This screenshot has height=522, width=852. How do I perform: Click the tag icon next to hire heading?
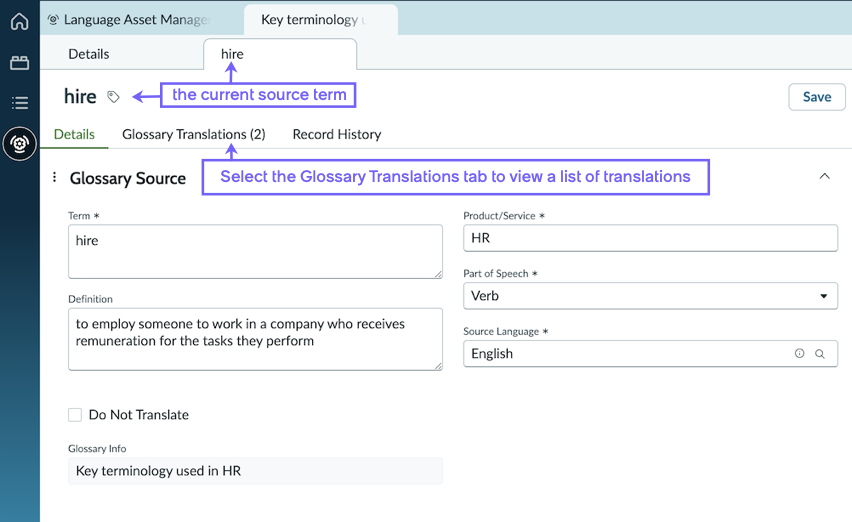[113, 97]
